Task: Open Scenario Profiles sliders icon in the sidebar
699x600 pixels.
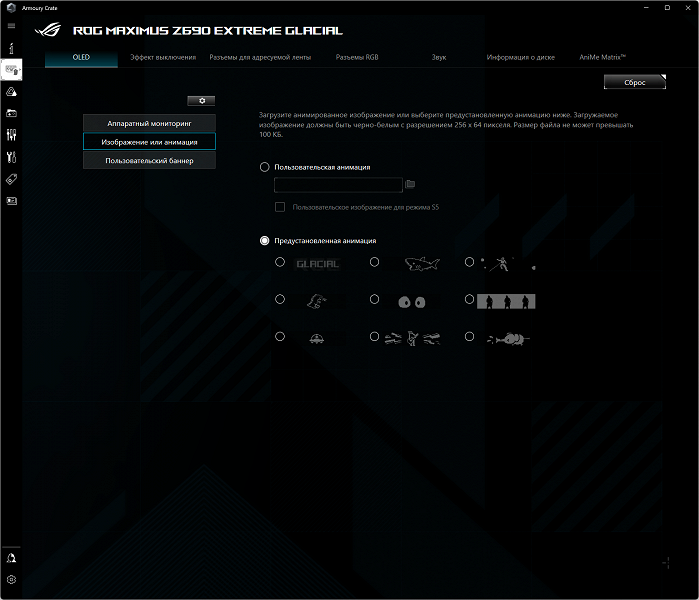Action: pyautogui.click(x=11, y=135)
